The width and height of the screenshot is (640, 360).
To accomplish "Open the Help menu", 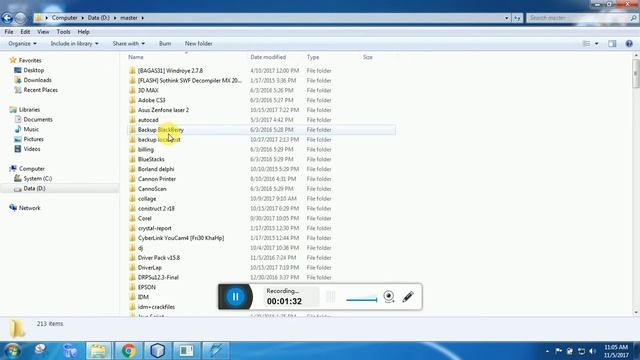I will pos(83,32).
